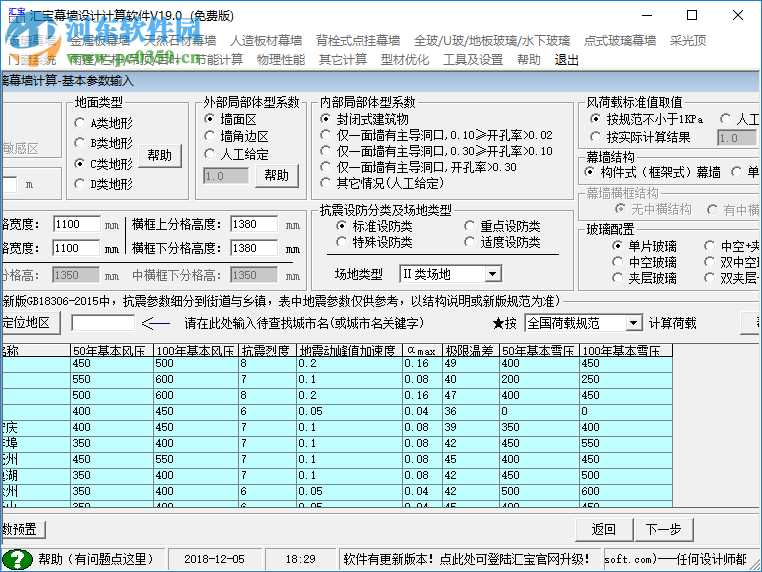
Task: Click 50年基本风压 column header
Action: coord(112,350)
